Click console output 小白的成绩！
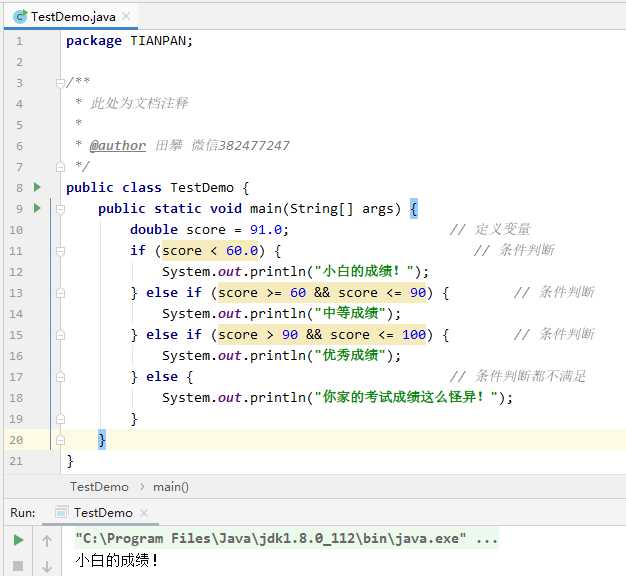Image resolution: width=626 pixels, height=576 pixels. click(x=117, y=561)
